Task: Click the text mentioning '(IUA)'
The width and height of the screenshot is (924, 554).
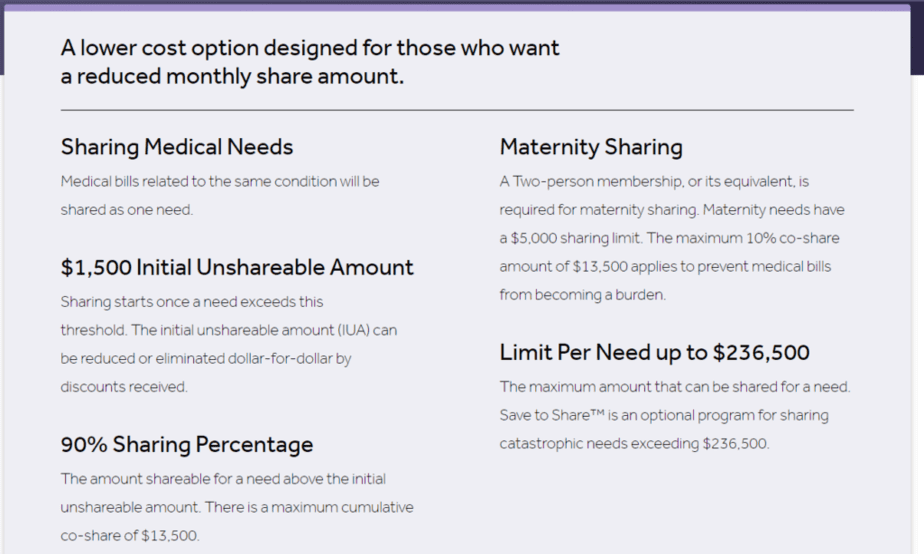Action: [x=229, y=330]
